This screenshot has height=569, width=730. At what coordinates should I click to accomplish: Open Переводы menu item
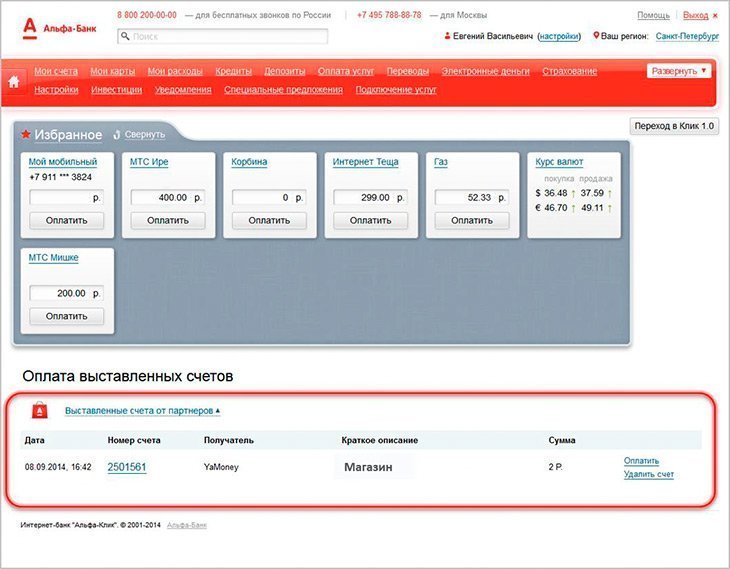point(408,71)
